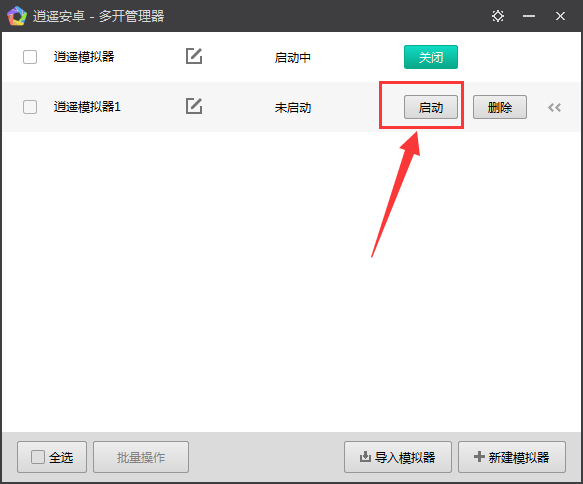Close the 多开管理器 window
Image resolution: width=583 pixels, height=484 pixels.
point(560,16)
